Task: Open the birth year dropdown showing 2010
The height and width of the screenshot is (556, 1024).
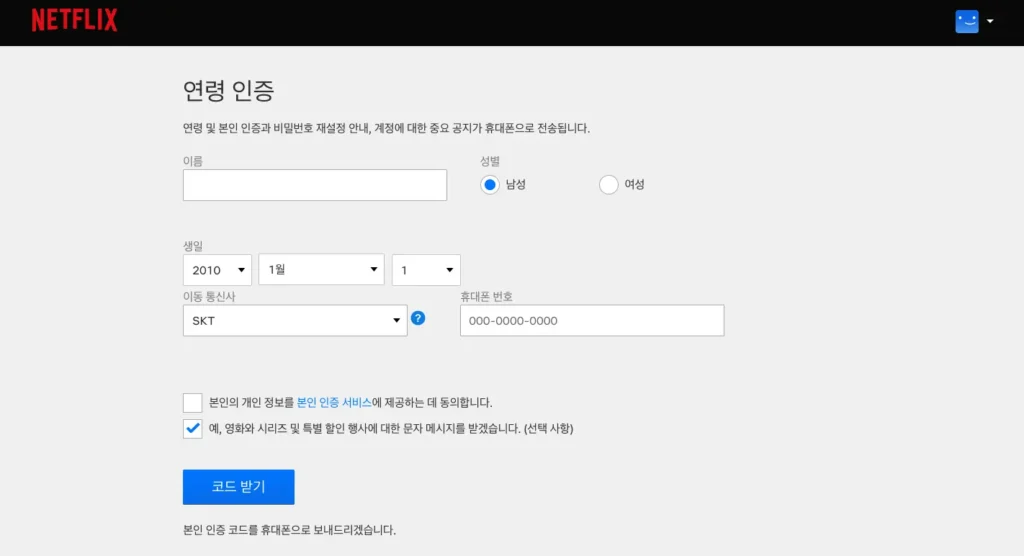Action: [217, 270]
